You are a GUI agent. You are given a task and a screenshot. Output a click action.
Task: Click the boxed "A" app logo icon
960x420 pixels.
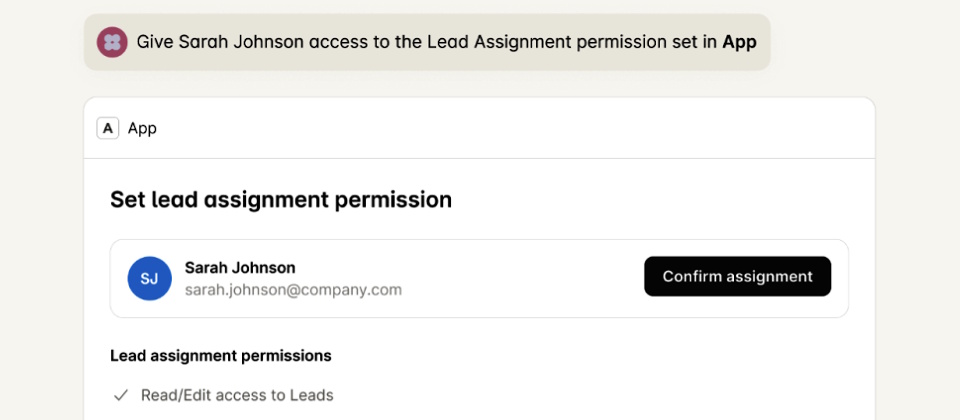(x=108, y=128)
